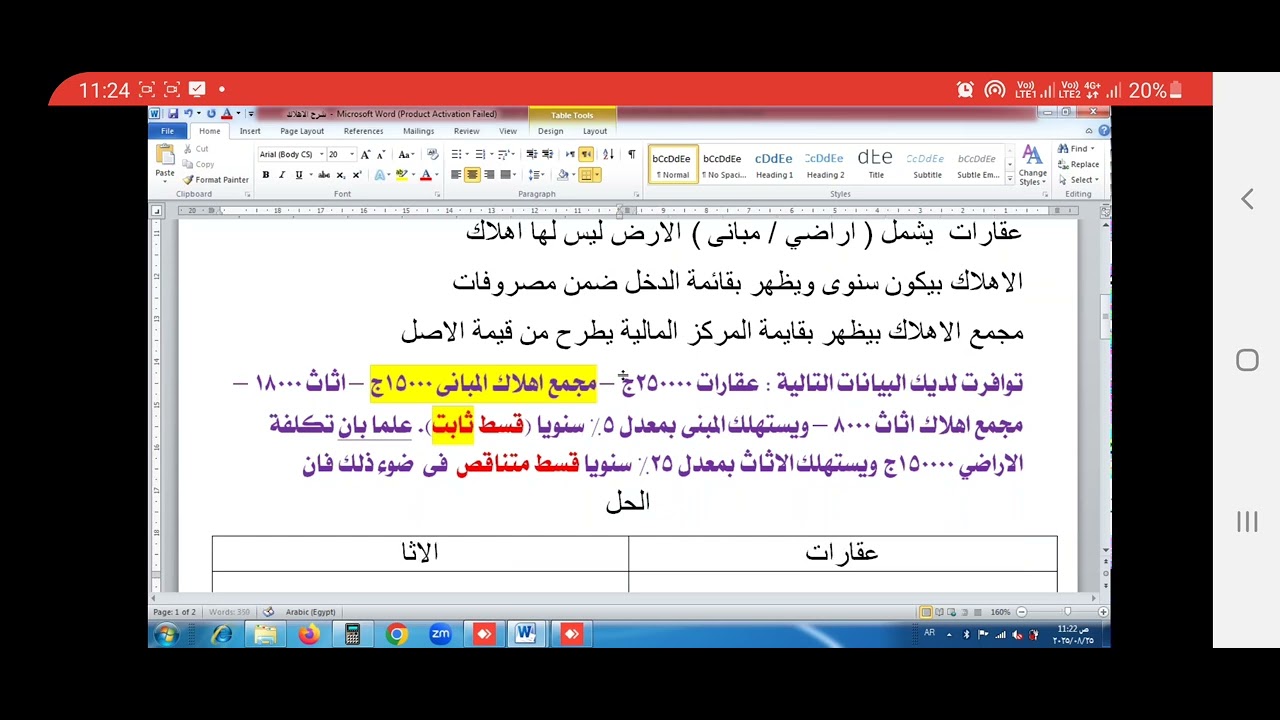The height and width of the screenshot is (720, 1280).
Task: Open font size dropdown showing 20
Action: (352, 154)
